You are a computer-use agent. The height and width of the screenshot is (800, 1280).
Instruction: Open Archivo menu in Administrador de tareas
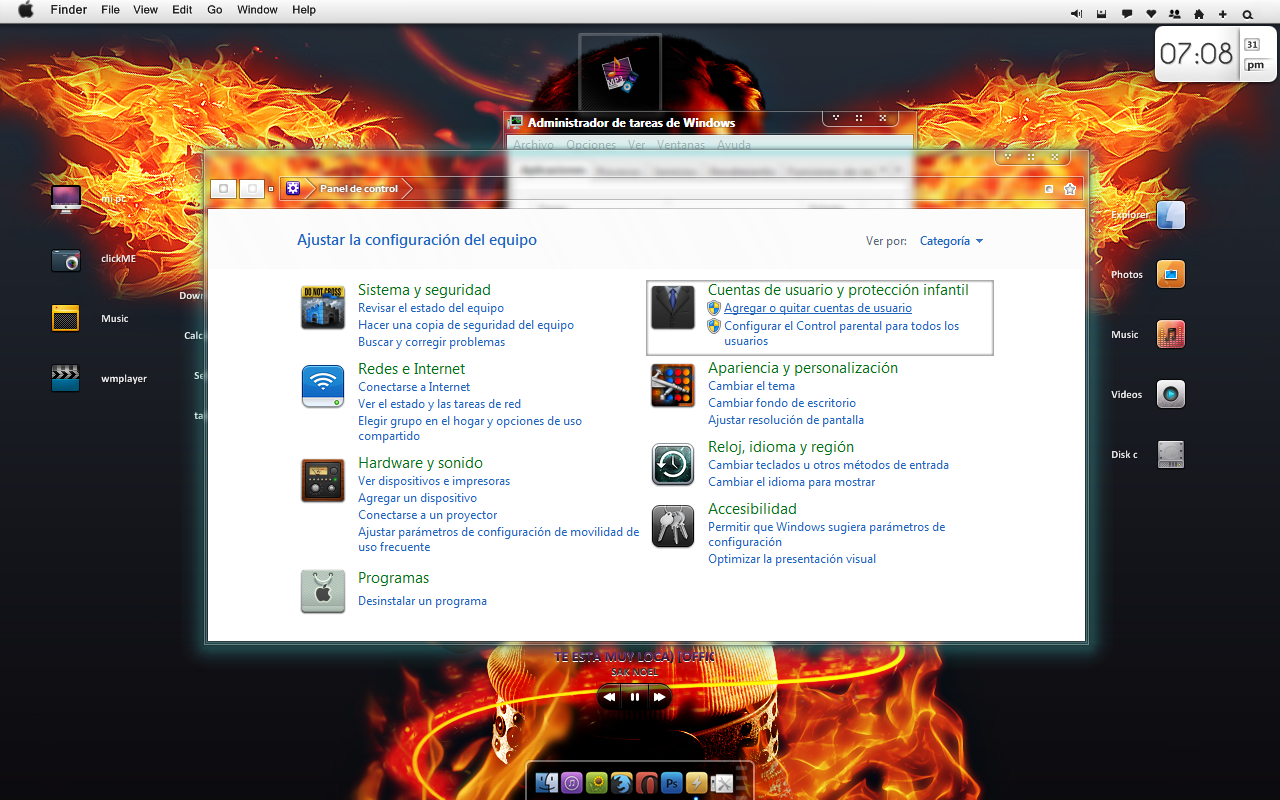click(533, 145)
